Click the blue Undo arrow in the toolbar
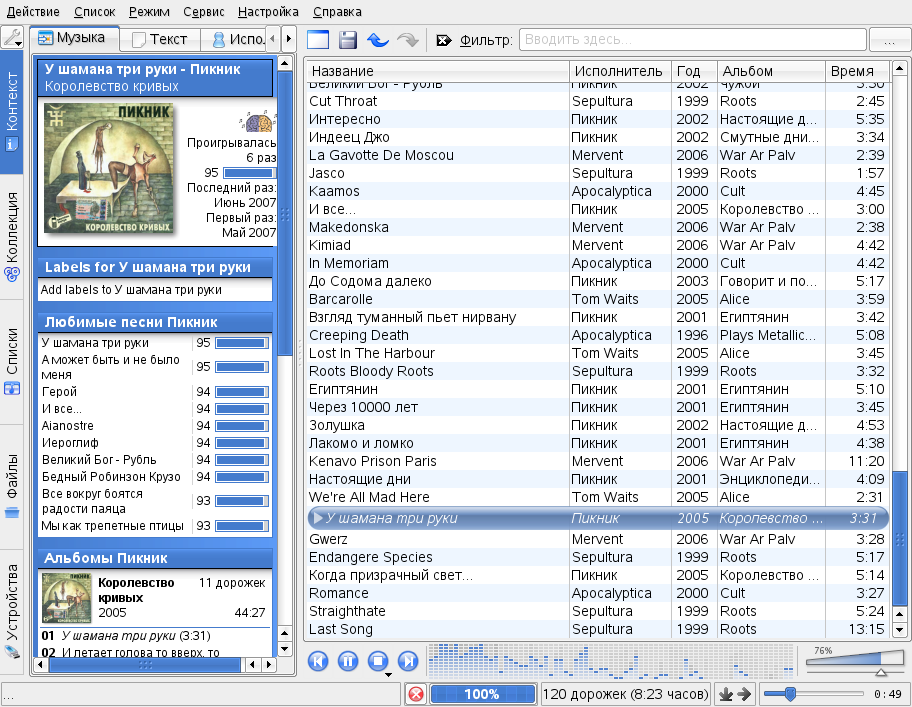 click(x=378, y=40)
